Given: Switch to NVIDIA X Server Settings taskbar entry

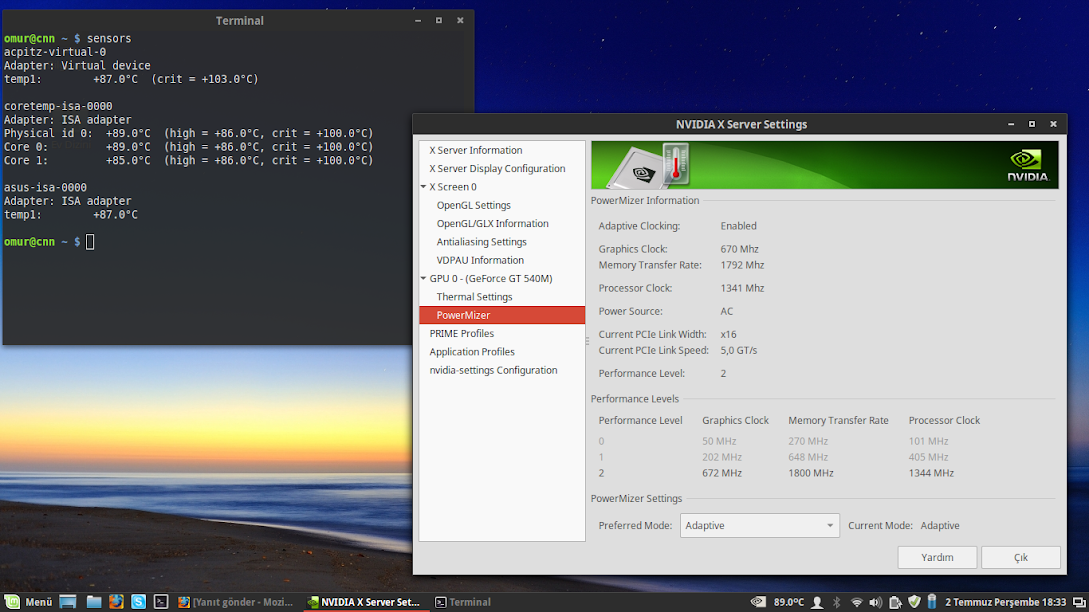Looking at the screenshot, I should (364, 602).
